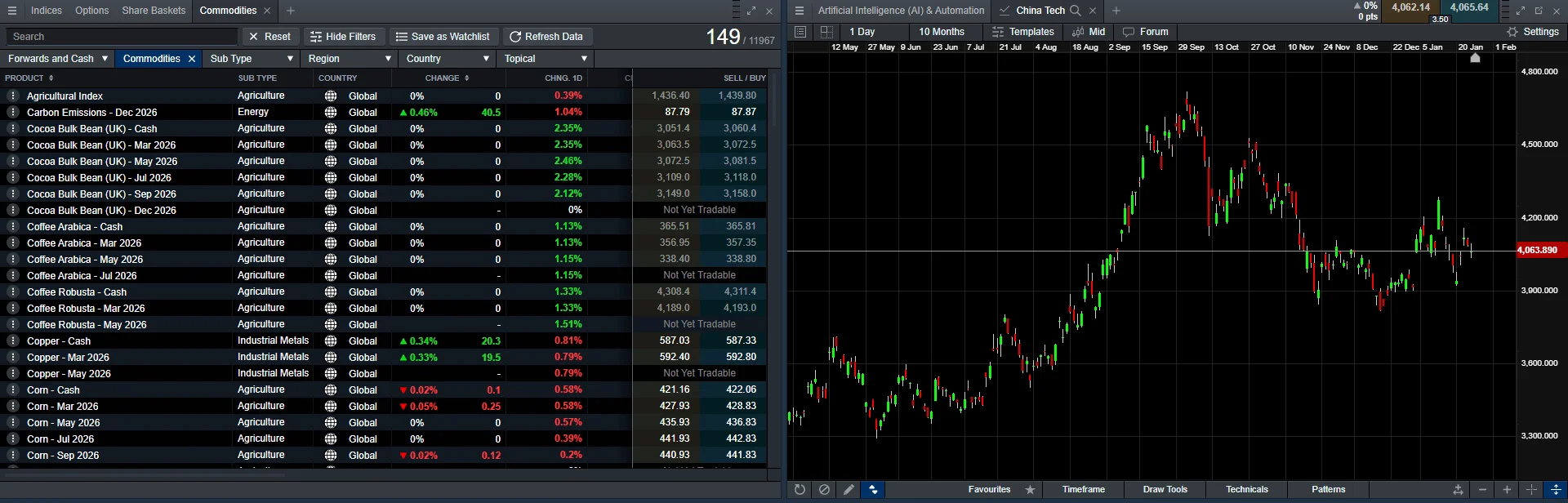Open row menu for Agricultural Index
Viewport: 1568px width, 503px height.
[12, 96]
